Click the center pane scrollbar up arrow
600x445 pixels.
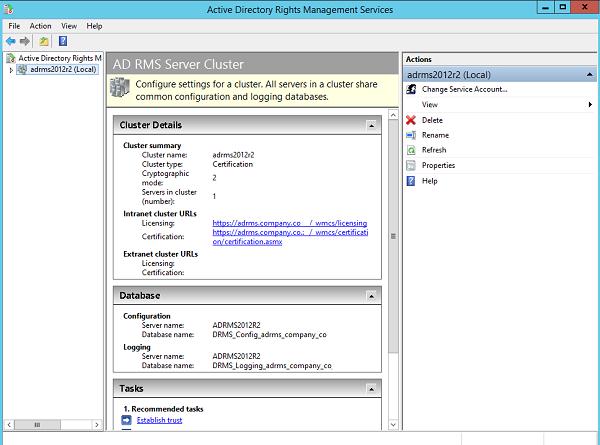[393, 115]
